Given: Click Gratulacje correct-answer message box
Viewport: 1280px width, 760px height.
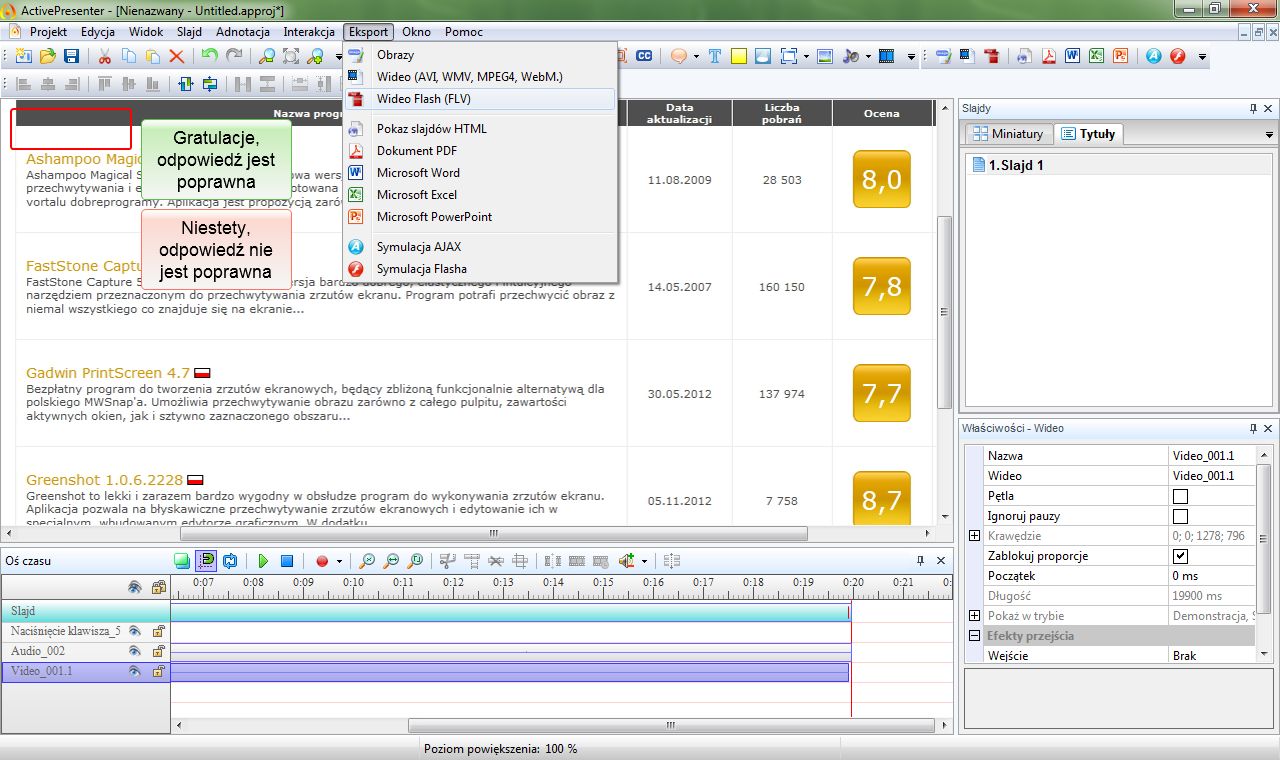Looking at the screenshot, I should coord(216,160).
